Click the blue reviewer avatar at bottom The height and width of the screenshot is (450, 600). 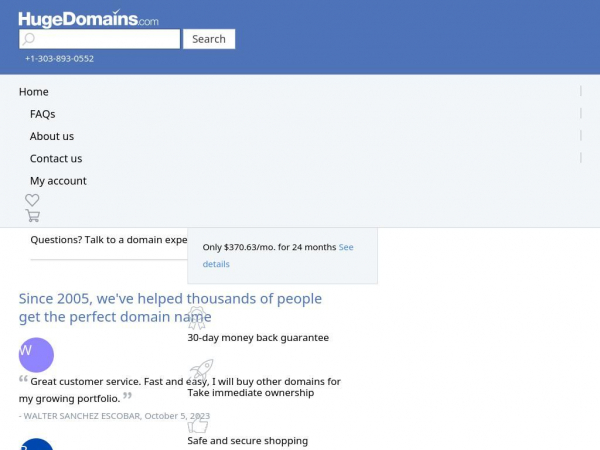pos(36,444)
